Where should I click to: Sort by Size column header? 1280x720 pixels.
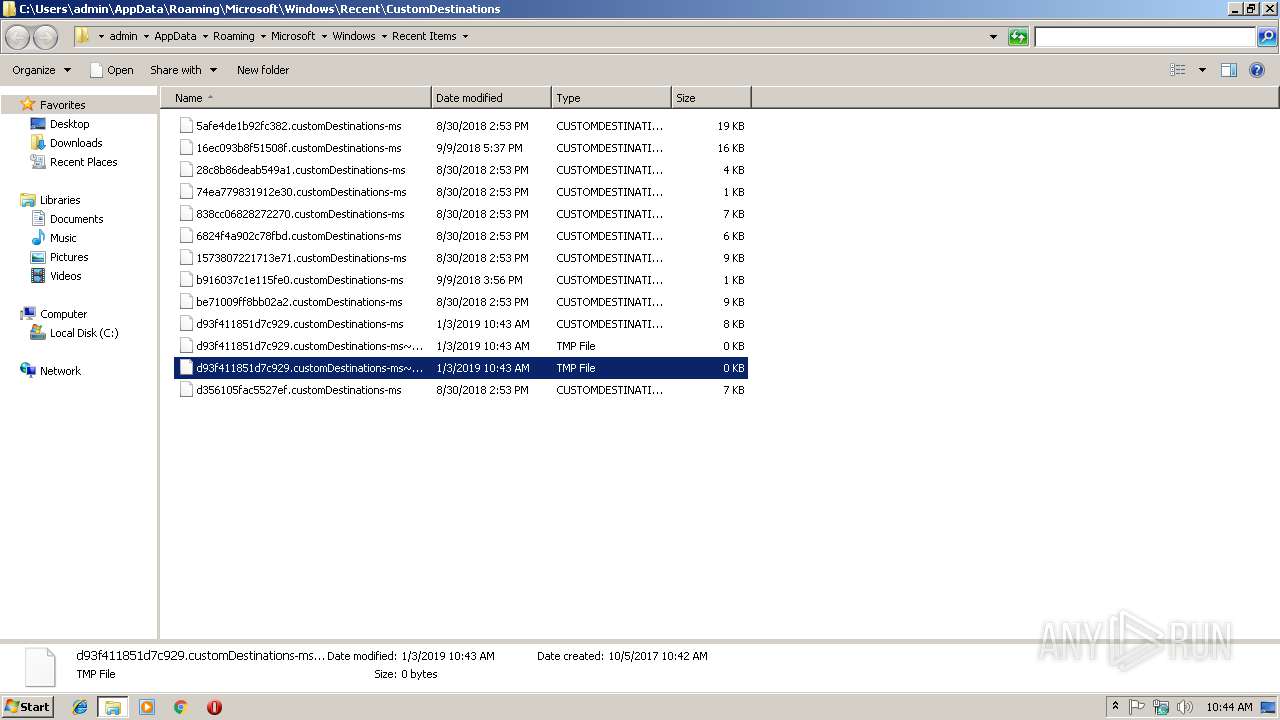711,98
